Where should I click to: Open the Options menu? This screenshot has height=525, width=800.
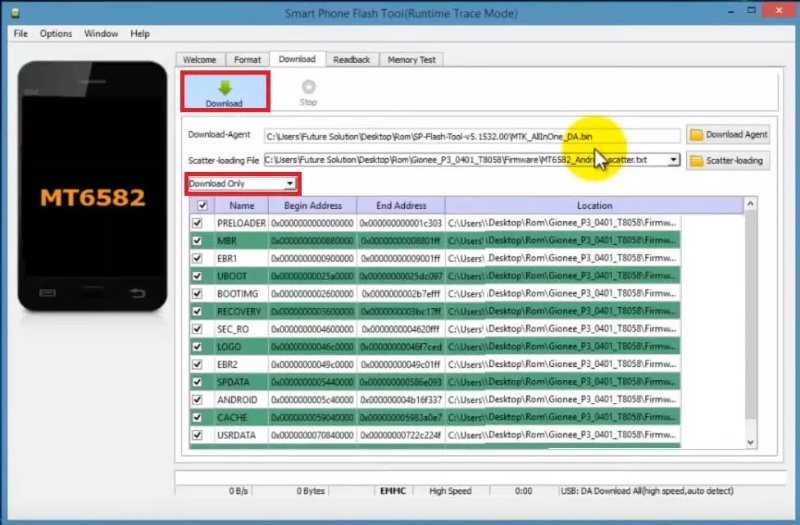55,33
